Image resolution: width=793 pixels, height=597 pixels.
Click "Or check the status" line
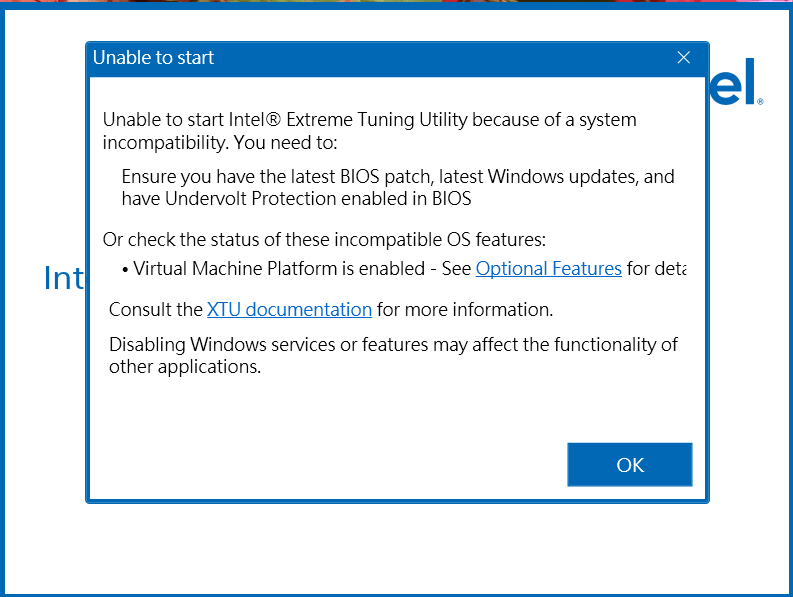pyautogui.click(x=326, y=240)
